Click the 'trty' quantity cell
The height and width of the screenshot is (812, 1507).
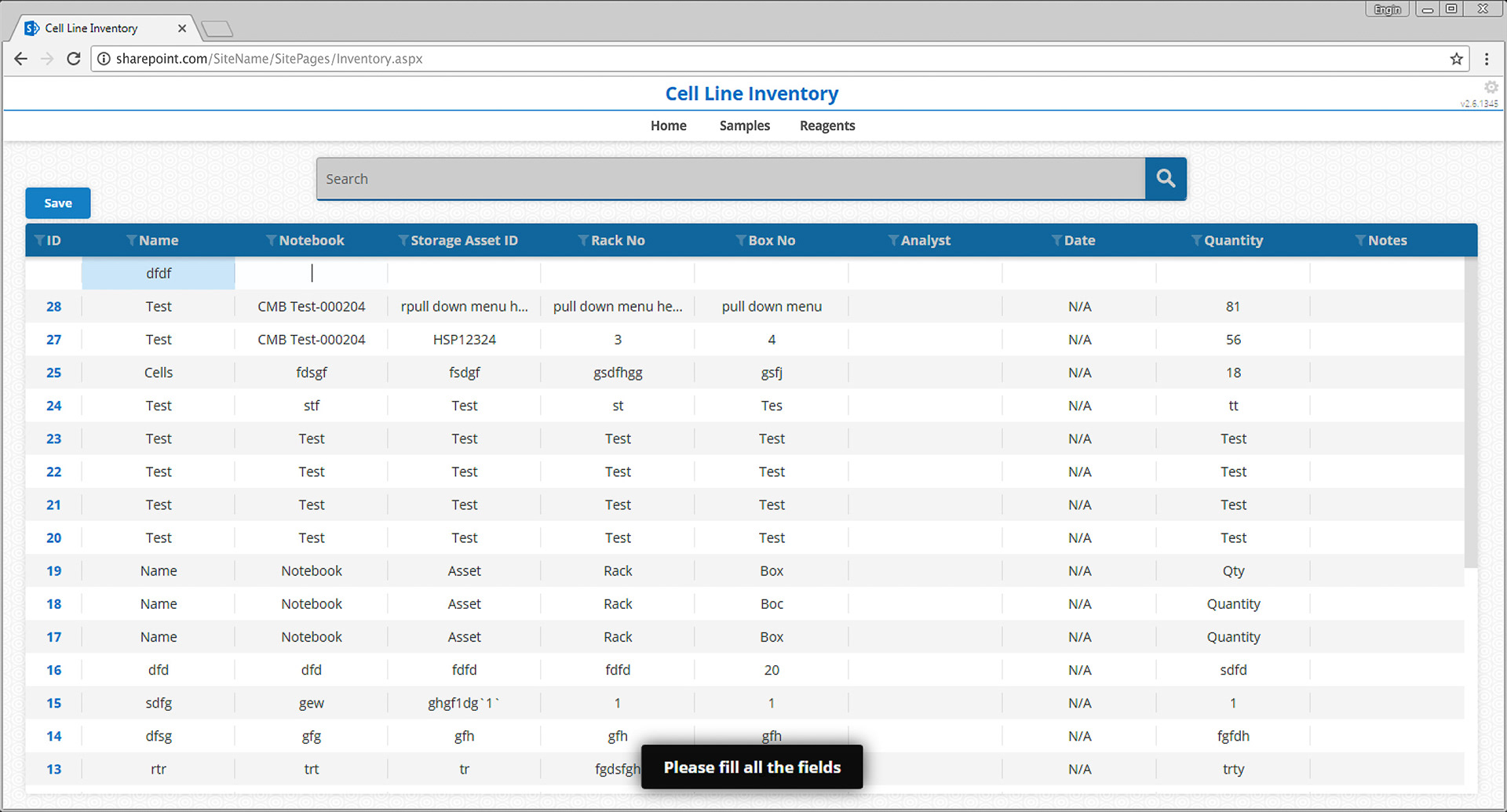(1233, 769)
